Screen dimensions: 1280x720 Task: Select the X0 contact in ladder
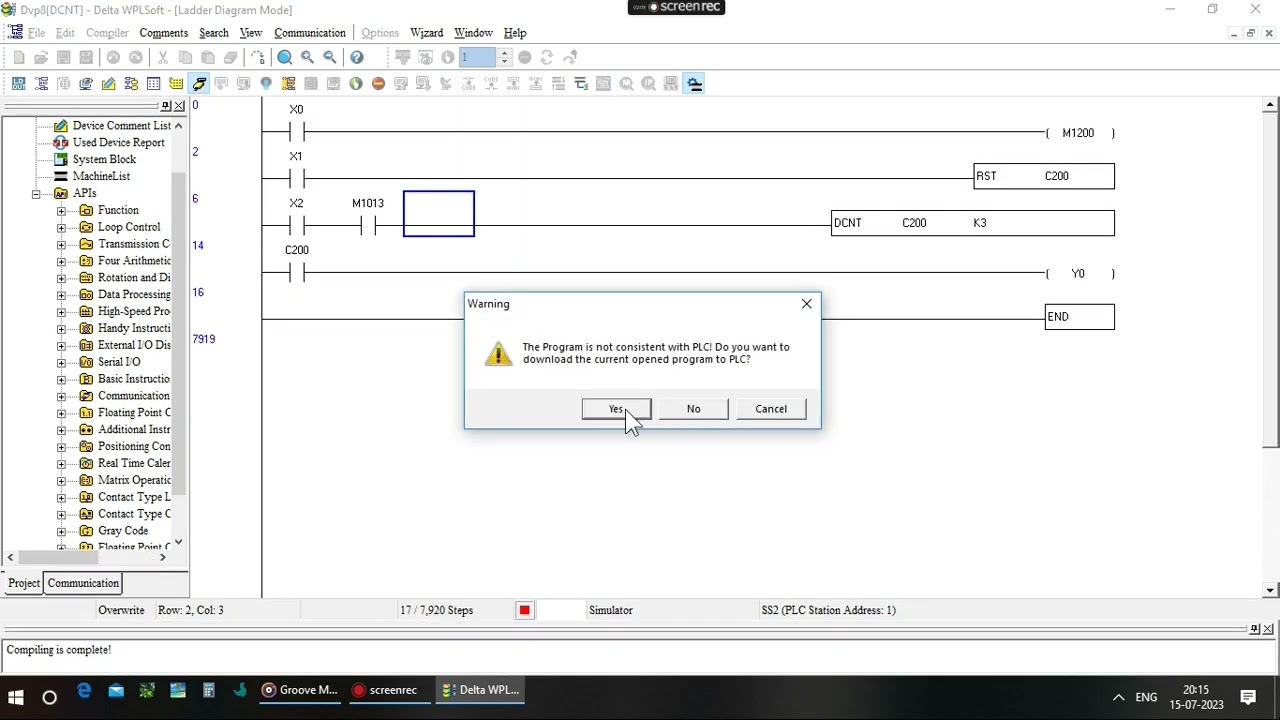click(x=296, y=132)
